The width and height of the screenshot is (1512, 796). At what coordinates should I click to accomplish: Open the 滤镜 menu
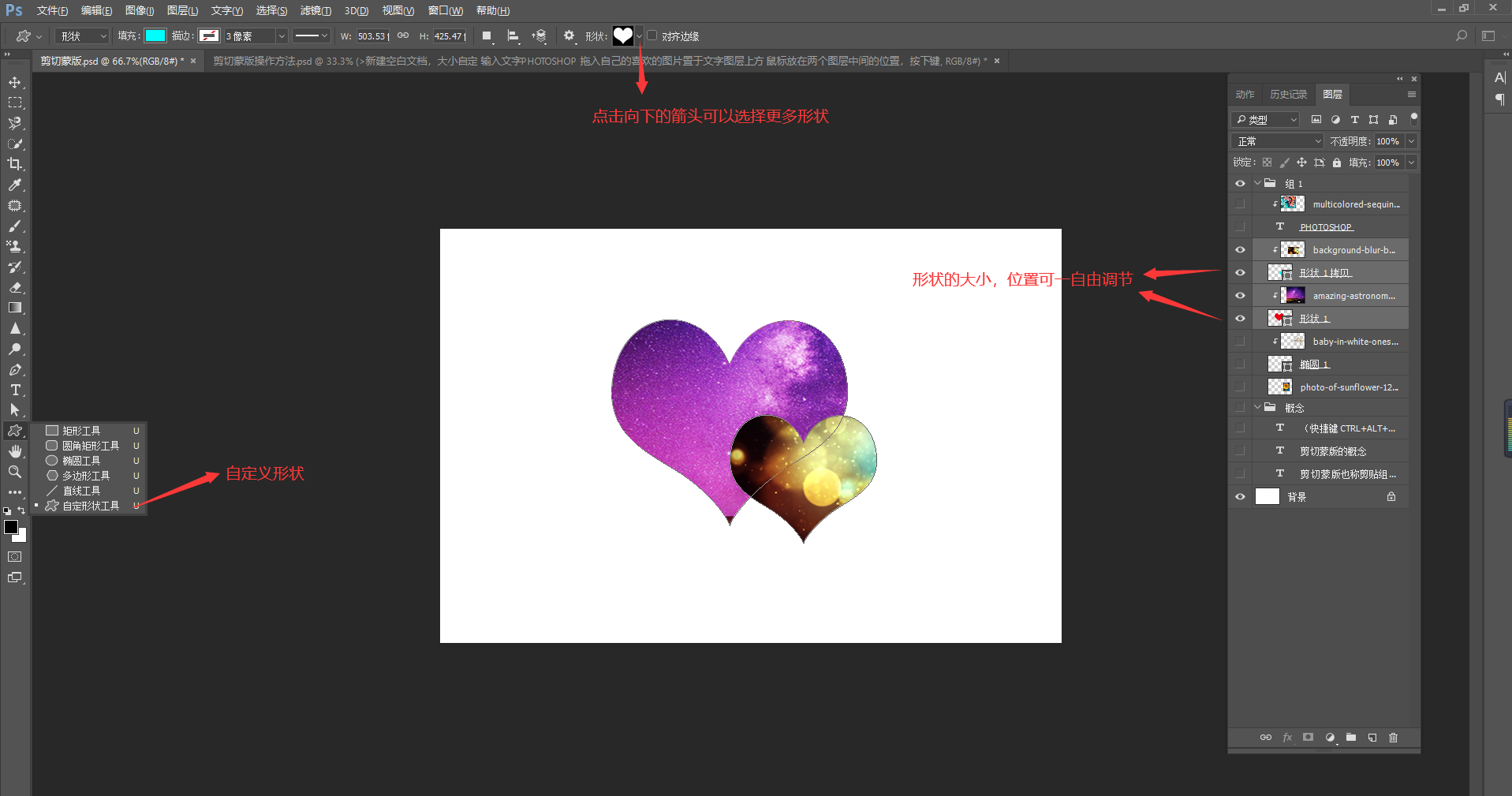tap(315, 10)
